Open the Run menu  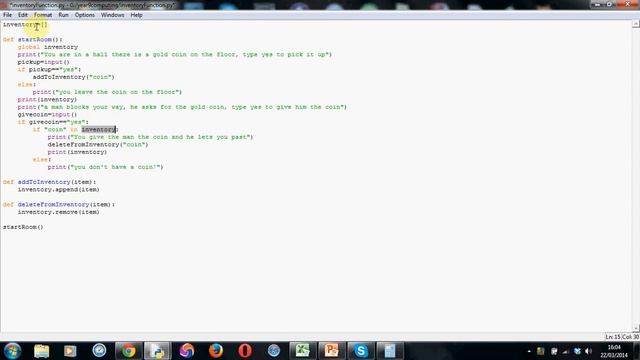63,15
